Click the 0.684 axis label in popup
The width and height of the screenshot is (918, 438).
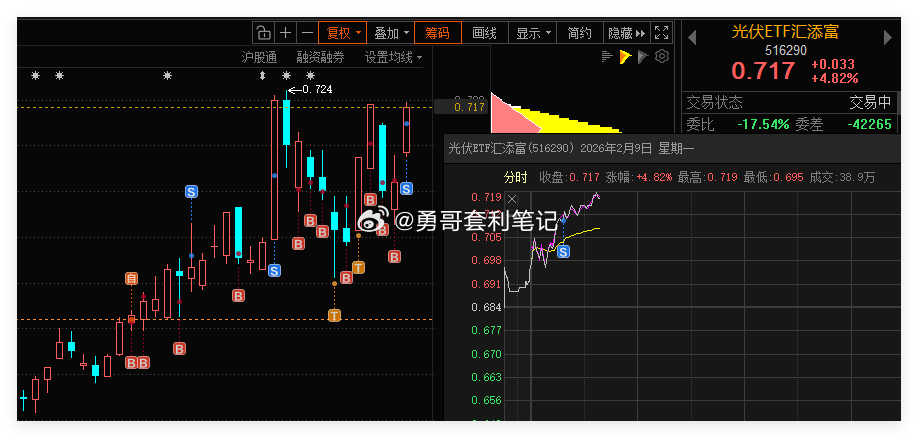[x=487, y=307]
